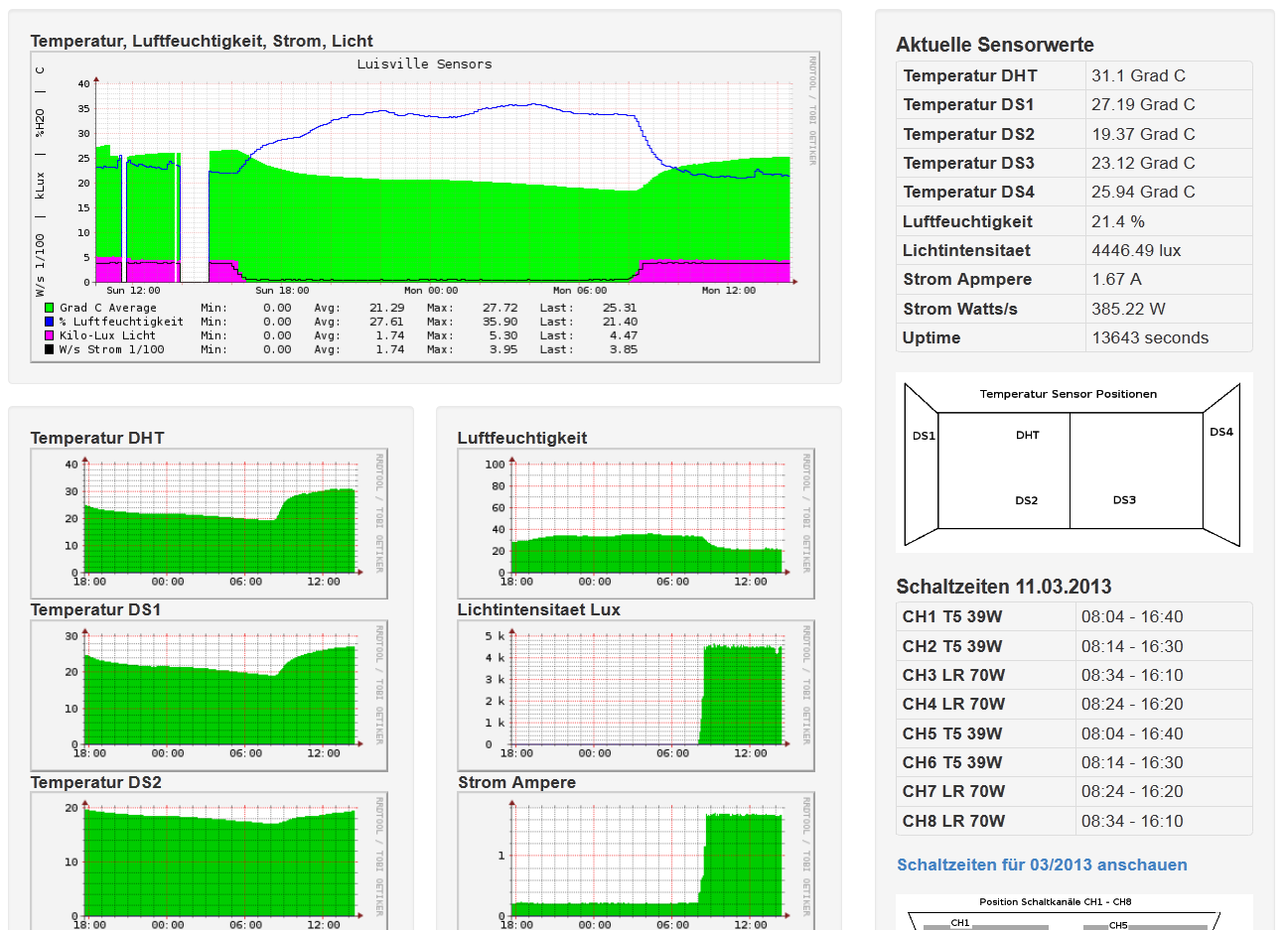Select the 'Temperatur DS1' table row label
The image size is (1288, 930).
[968, 104]
